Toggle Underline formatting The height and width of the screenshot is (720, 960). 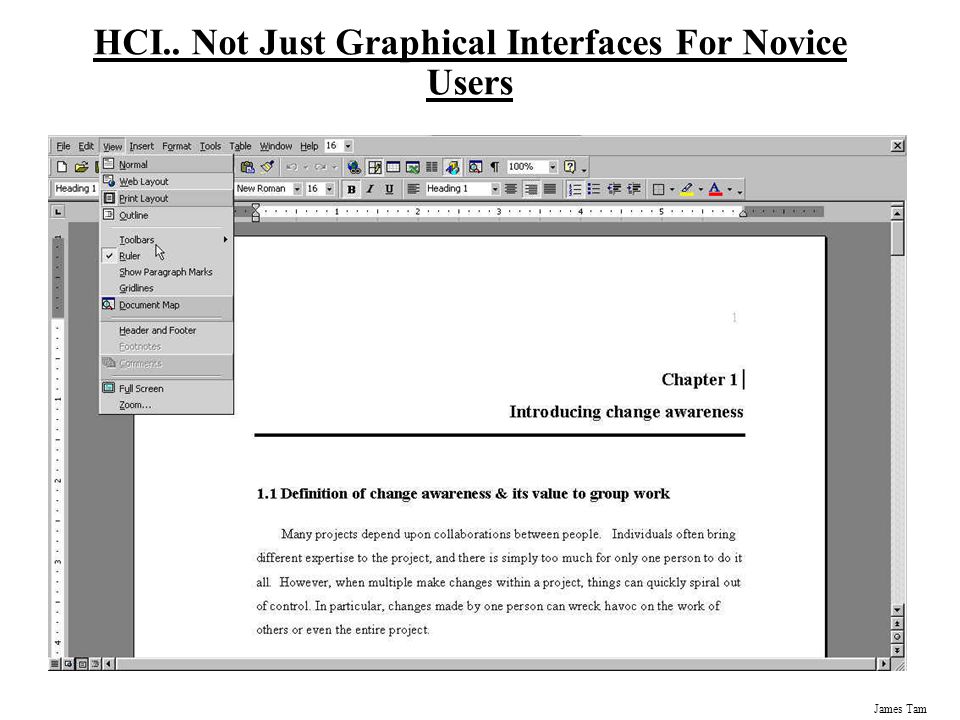click(389, 189)
